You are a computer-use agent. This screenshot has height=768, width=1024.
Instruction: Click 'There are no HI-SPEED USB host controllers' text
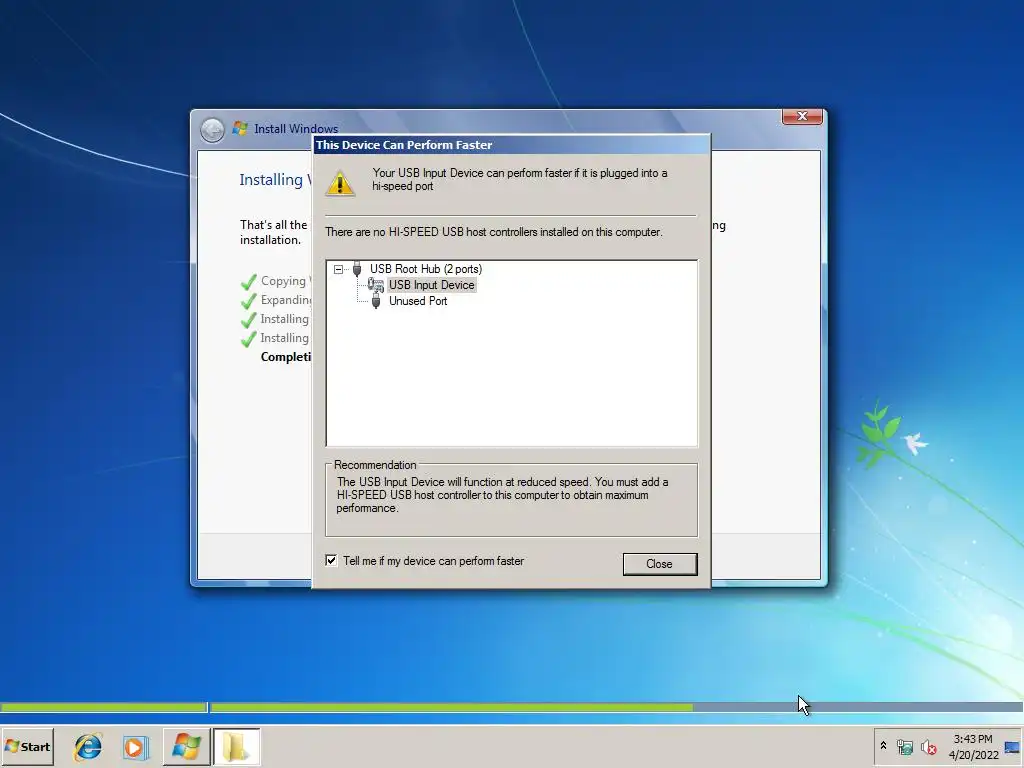(494, 232)
